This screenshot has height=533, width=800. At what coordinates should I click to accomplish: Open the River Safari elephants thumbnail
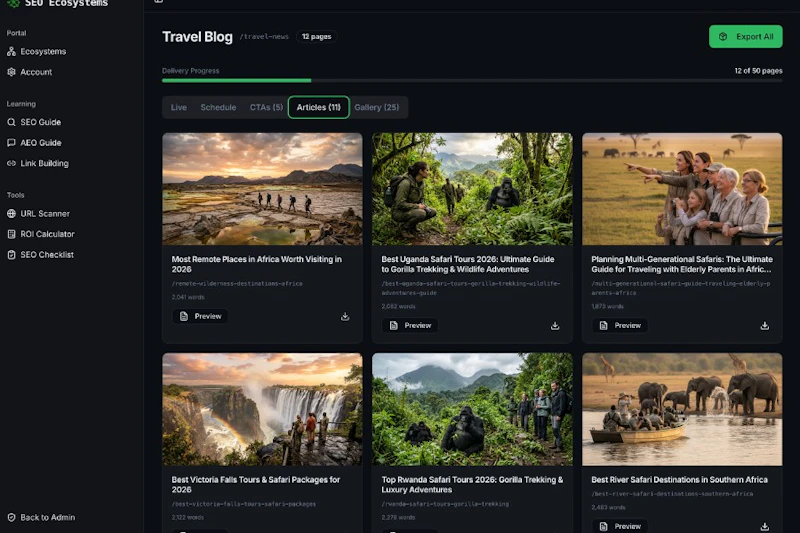coord(682,410)
